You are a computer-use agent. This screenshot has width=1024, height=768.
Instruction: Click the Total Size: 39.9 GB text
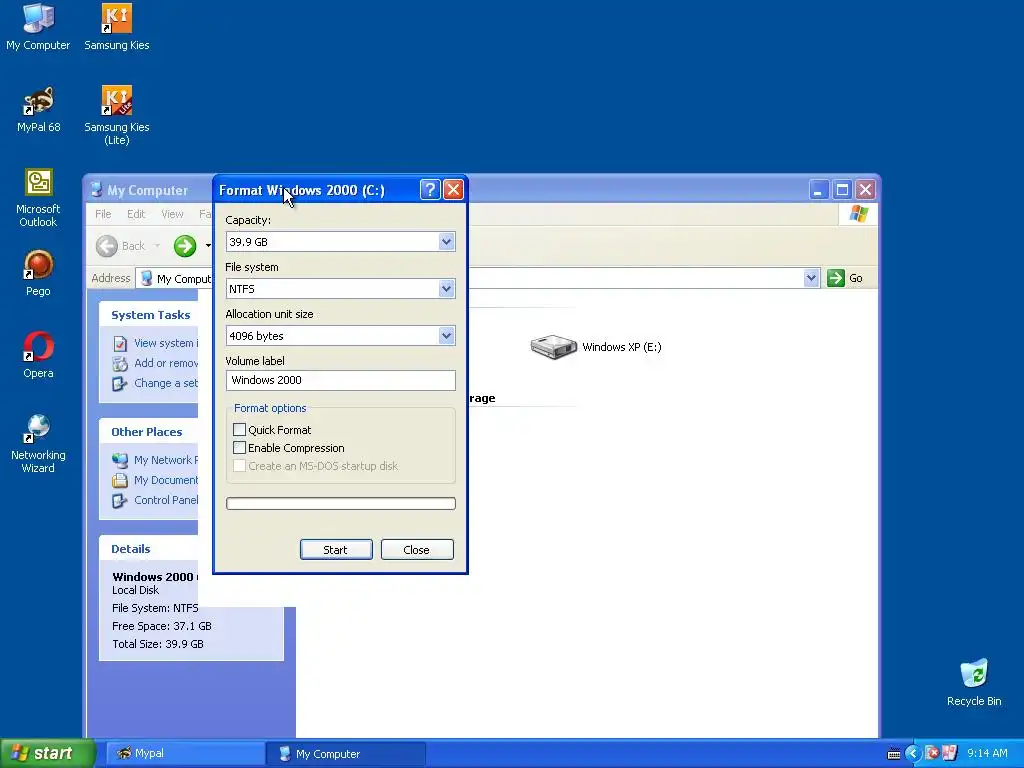(x=158, y=645)
